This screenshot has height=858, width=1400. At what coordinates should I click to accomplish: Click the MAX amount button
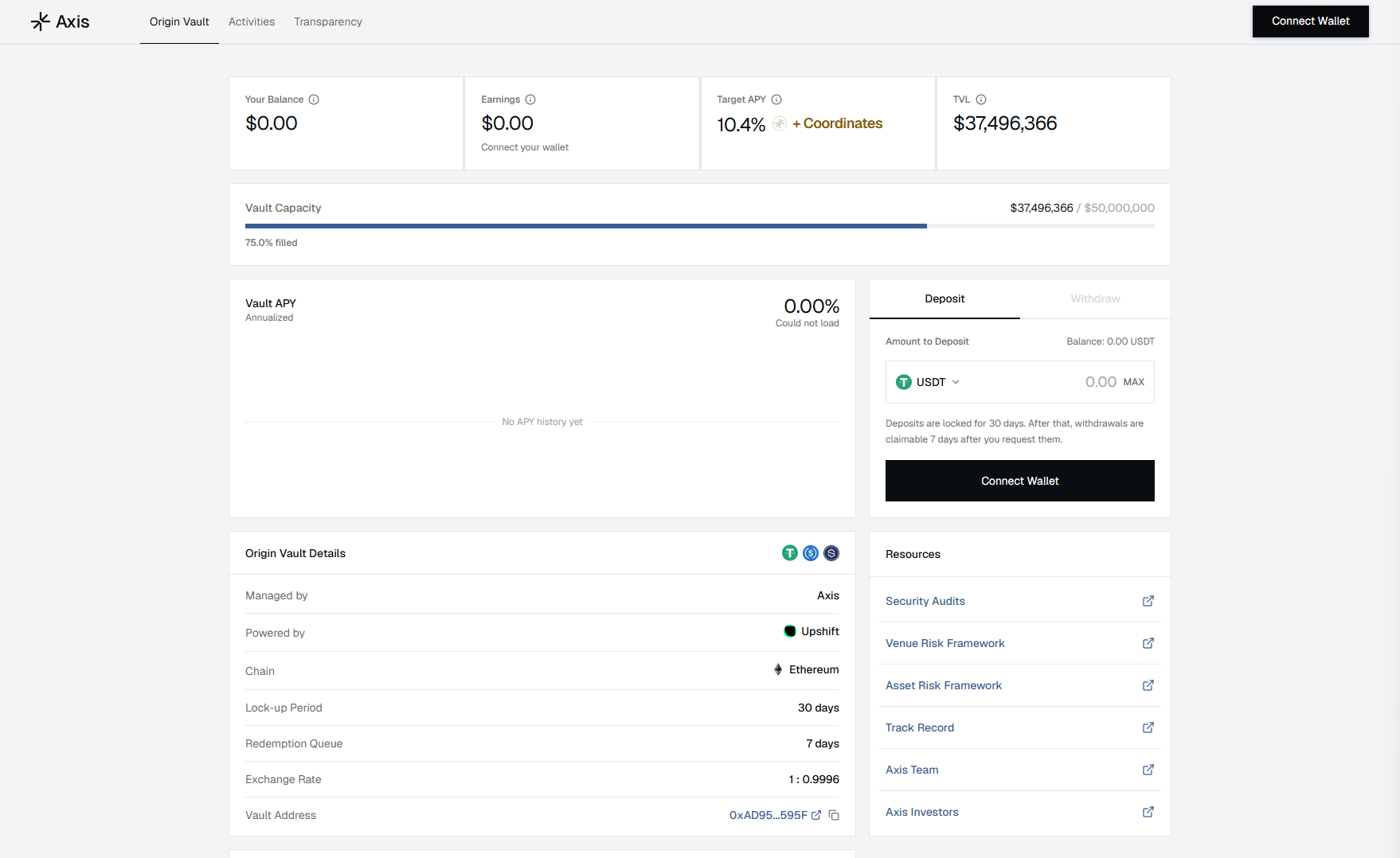coord(1134,382)
